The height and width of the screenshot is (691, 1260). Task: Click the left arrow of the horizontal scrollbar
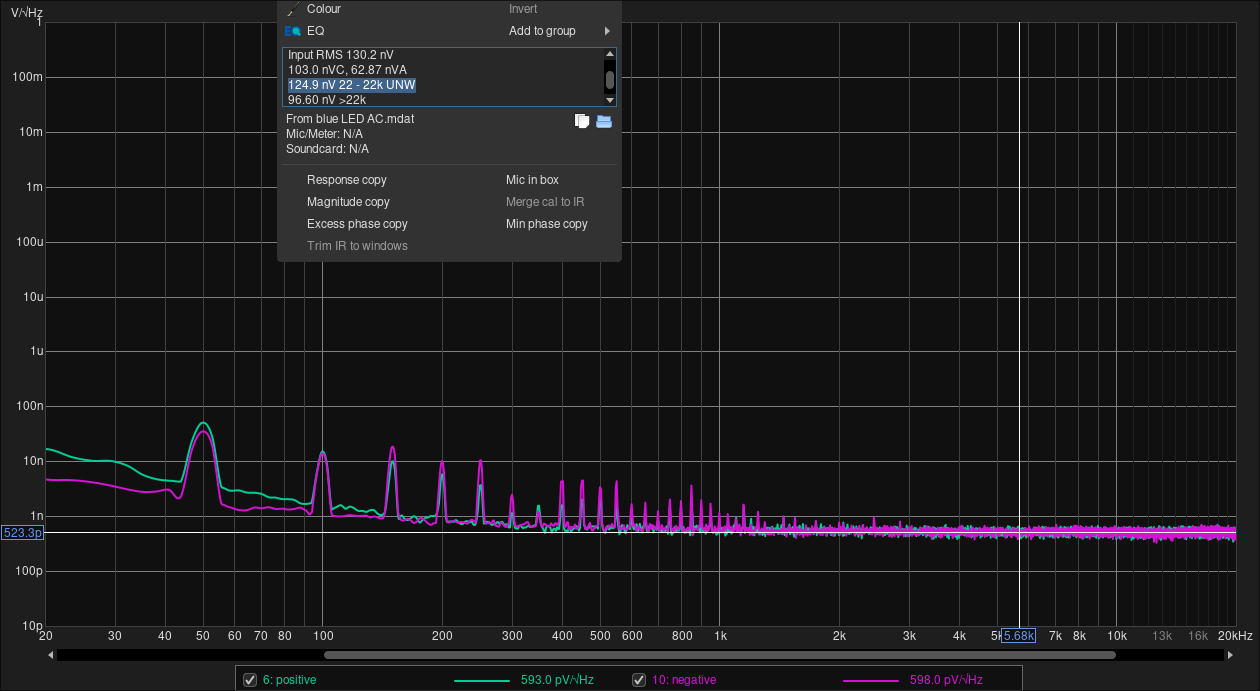(51, 655)
